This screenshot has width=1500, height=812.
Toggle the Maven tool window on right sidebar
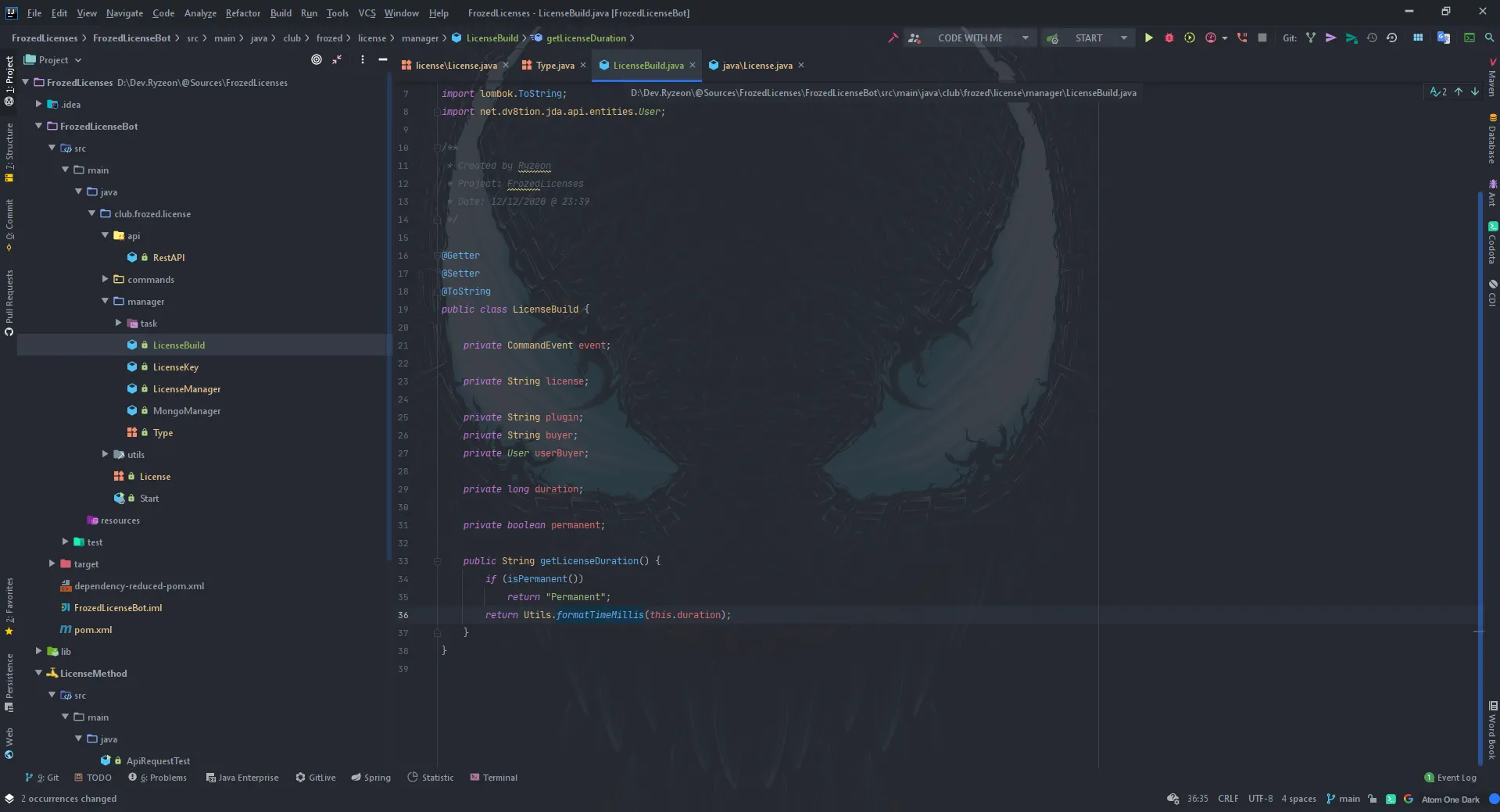(1491, 78)
